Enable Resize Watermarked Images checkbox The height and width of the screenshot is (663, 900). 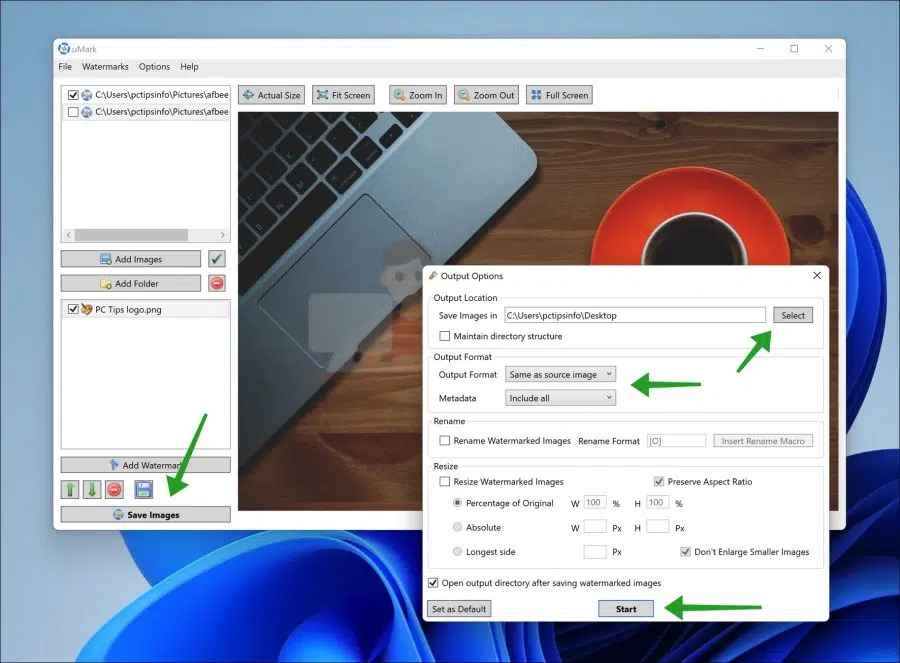[444, 481]
